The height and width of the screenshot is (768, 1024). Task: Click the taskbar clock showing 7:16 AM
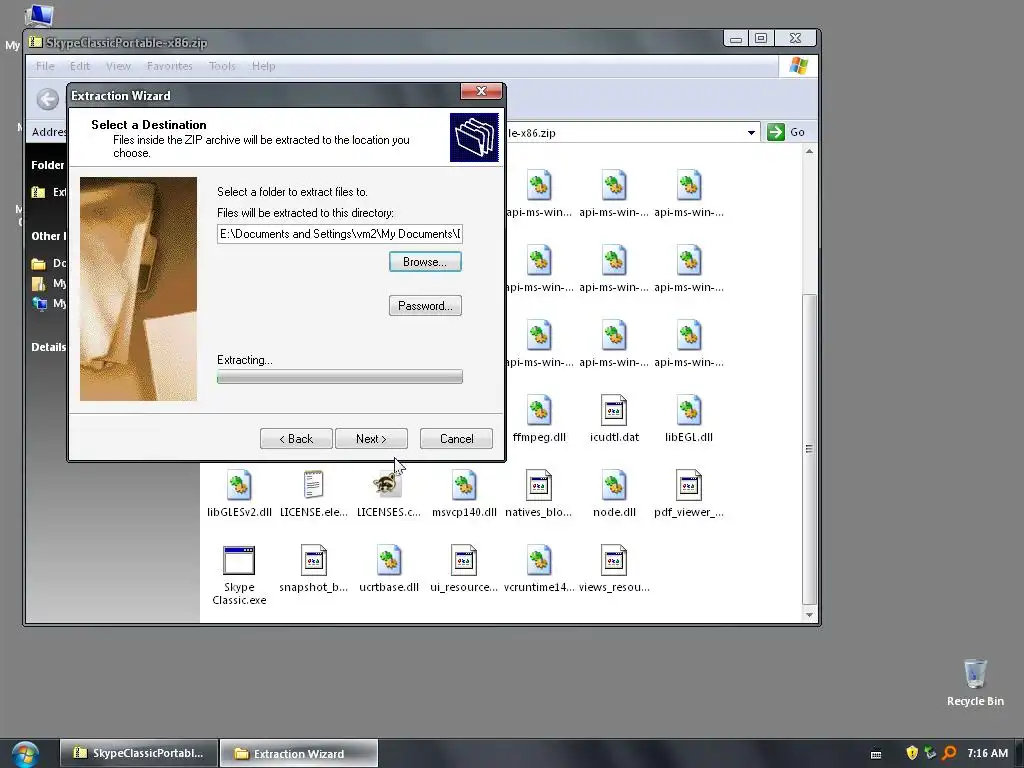(987, 753)
